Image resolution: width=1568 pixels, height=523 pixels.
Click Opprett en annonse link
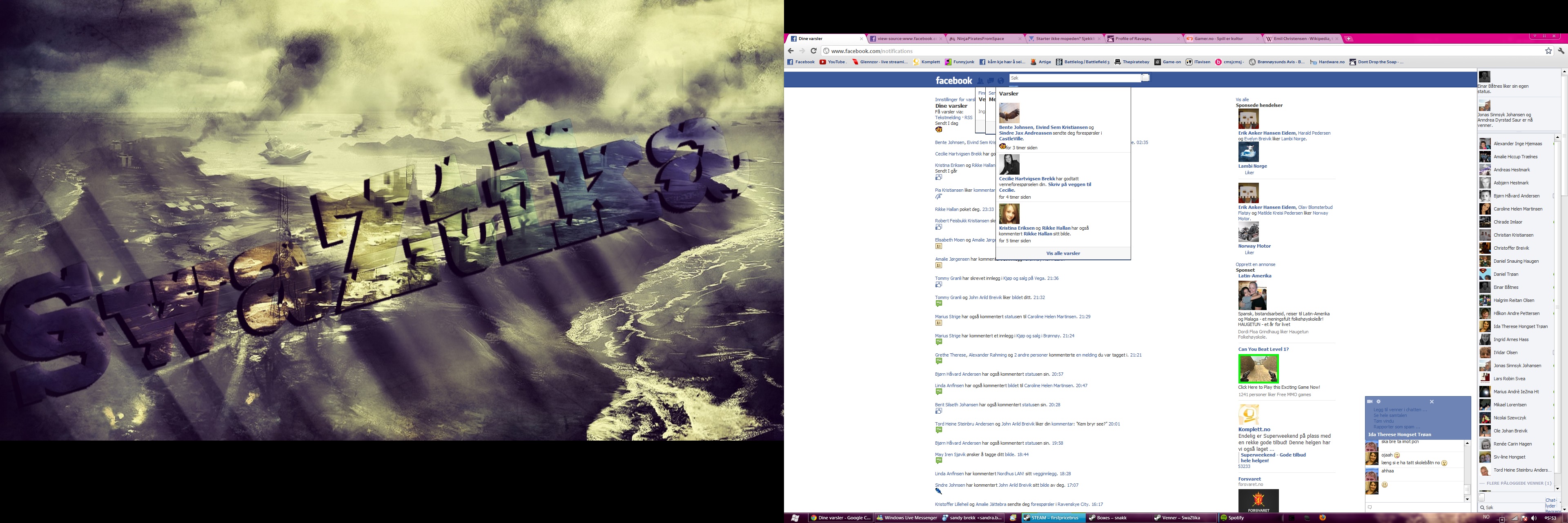pyautogui.click(x=1255, y=264)
